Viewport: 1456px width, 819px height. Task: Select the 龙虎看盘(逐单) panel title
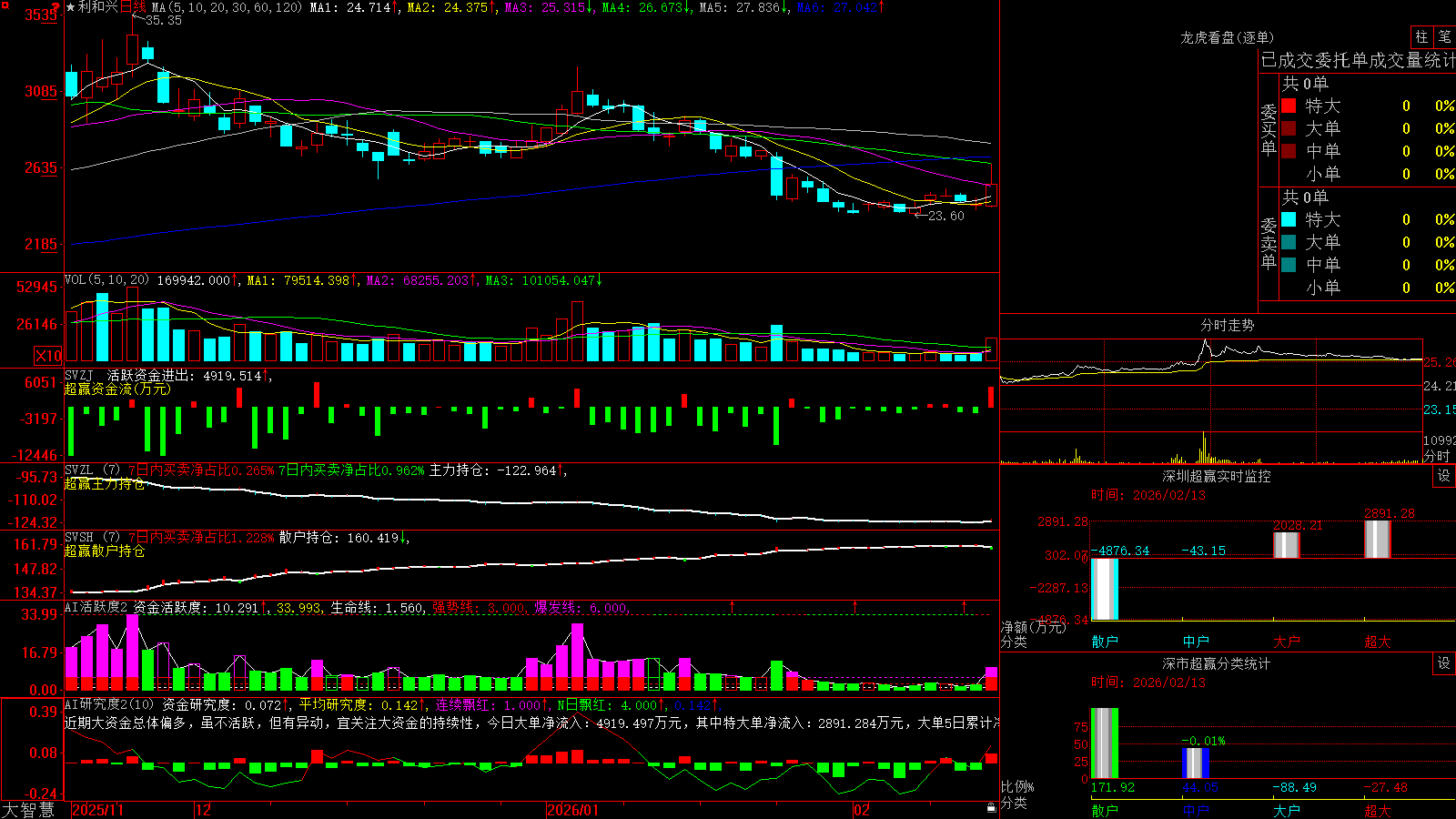1228,37
